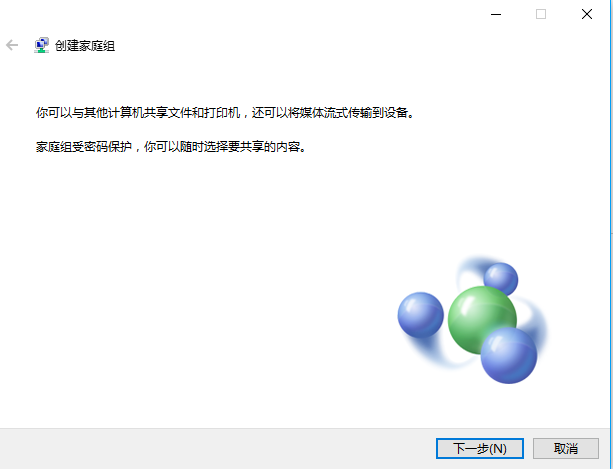Click the left blue sphere graphic
613x469 pixels.
[x=421, y=315]
